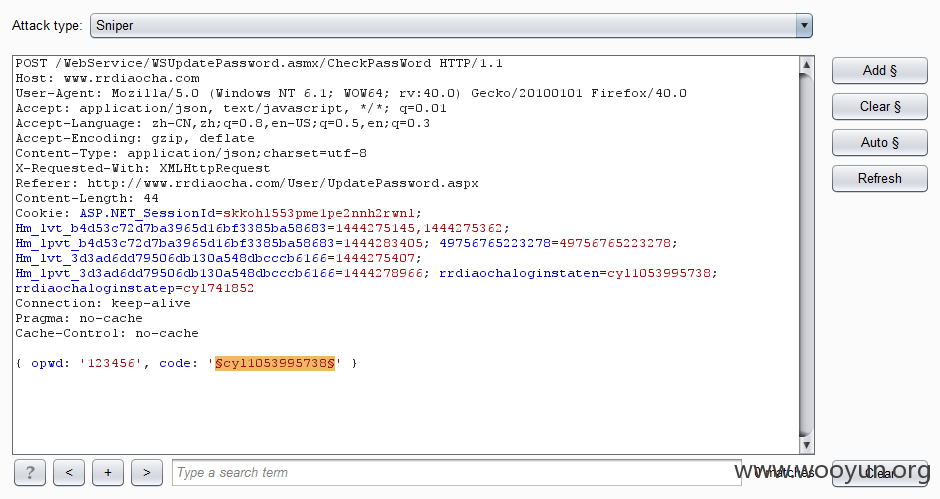Screen dimensions: 940x499
Task: Click the Accept-Language header line
Action: coord(222,124)
